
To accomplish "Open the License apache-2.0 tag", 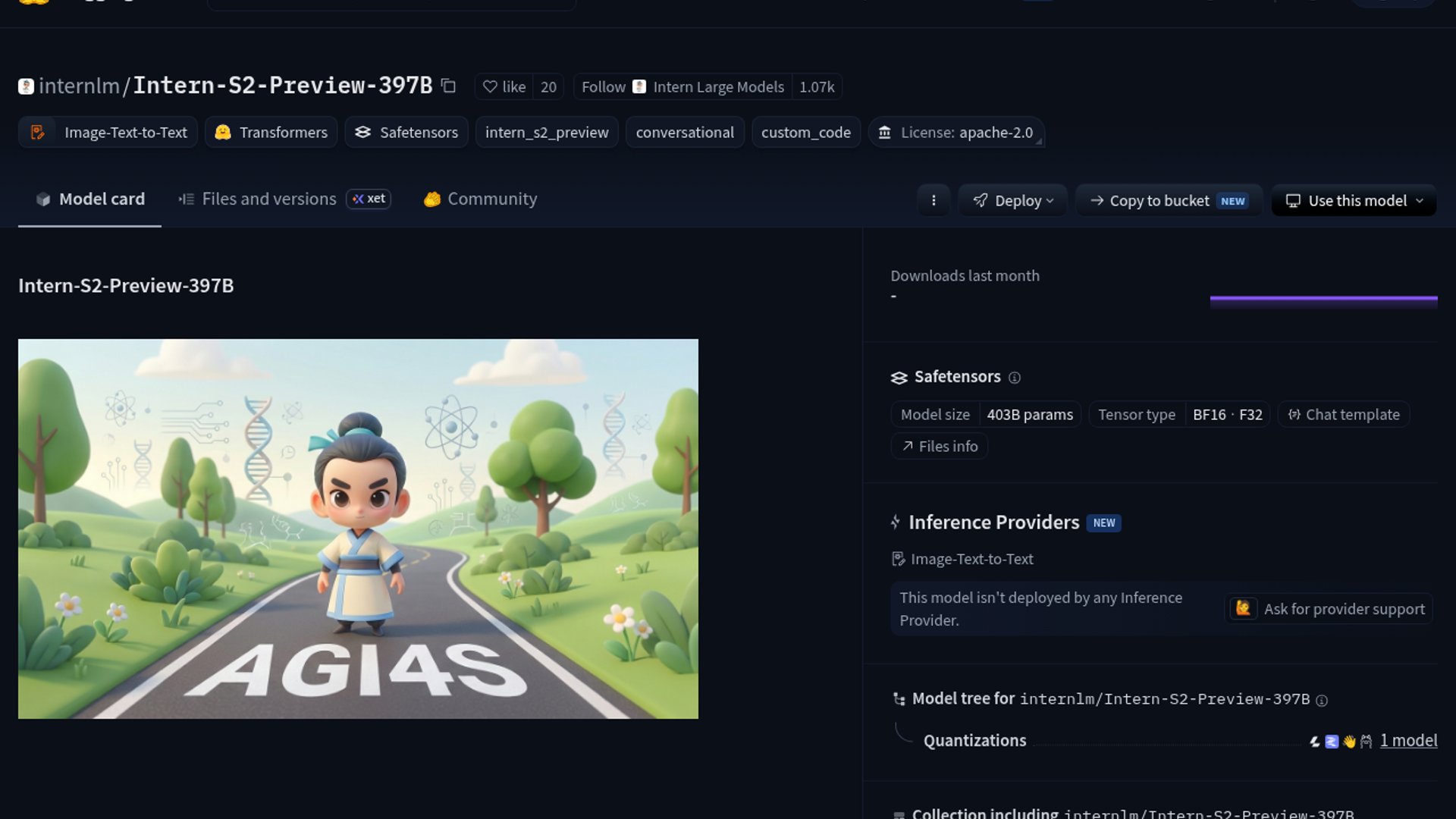I will 956,132.
